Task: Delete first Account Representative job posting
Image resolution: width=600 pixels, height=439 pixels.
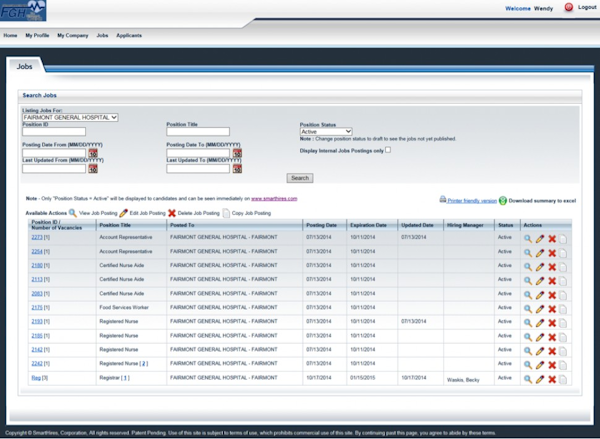Action: [x=552, y=239]
